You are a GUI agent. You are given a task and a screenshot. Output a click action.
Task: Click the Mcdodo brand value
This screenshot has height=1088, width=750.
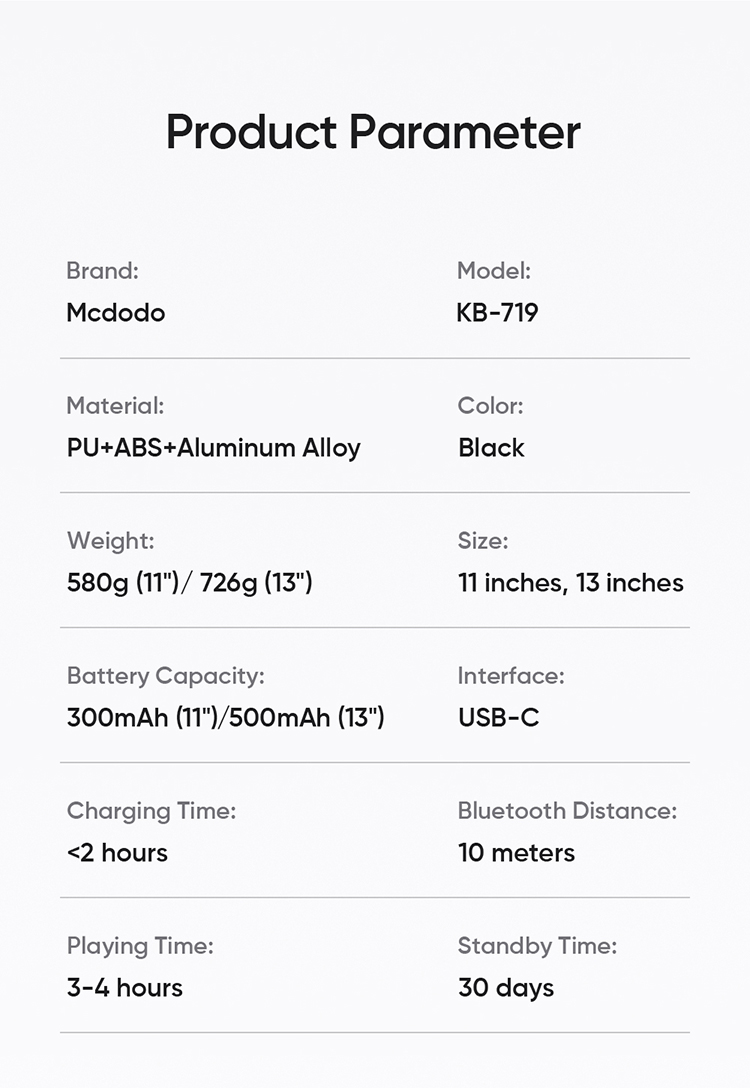[x=115, y=313]
